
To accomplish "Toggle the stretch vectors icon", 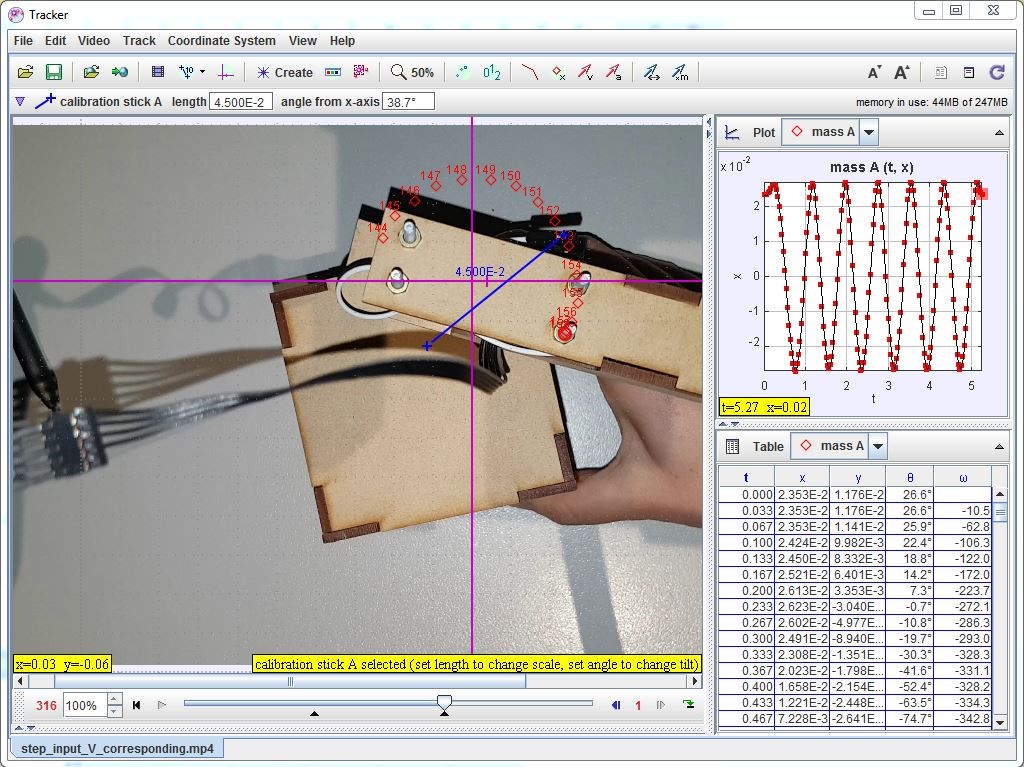I will pyautogui.click(x=652, y=73).
